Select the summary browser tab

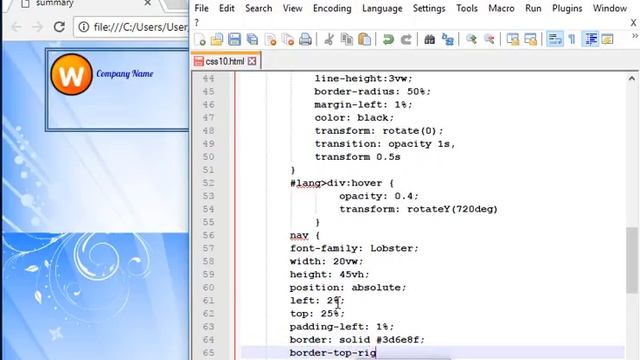point(82,4)
